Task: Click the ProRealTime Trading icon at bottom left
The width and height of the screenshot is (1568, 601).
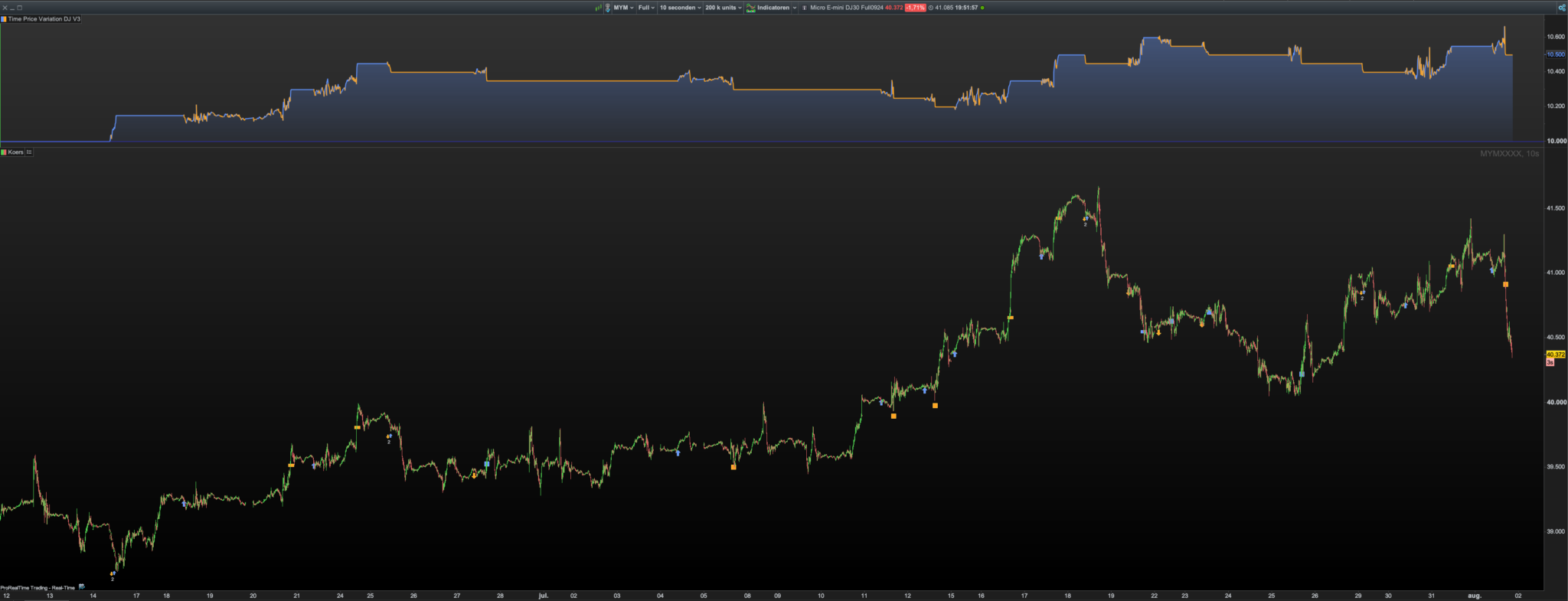Action: (x=82, y=587)
